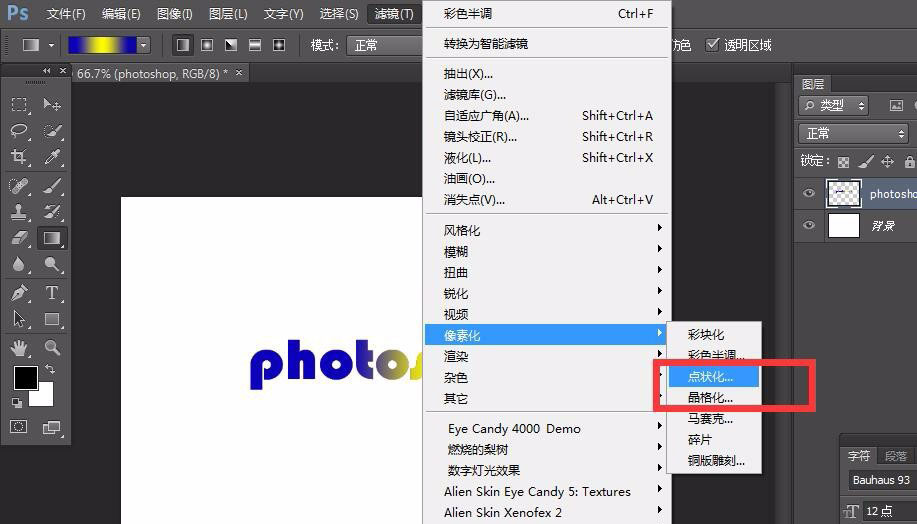
Task: Open the 图层(L) menu
Action: tap(228, 13)
